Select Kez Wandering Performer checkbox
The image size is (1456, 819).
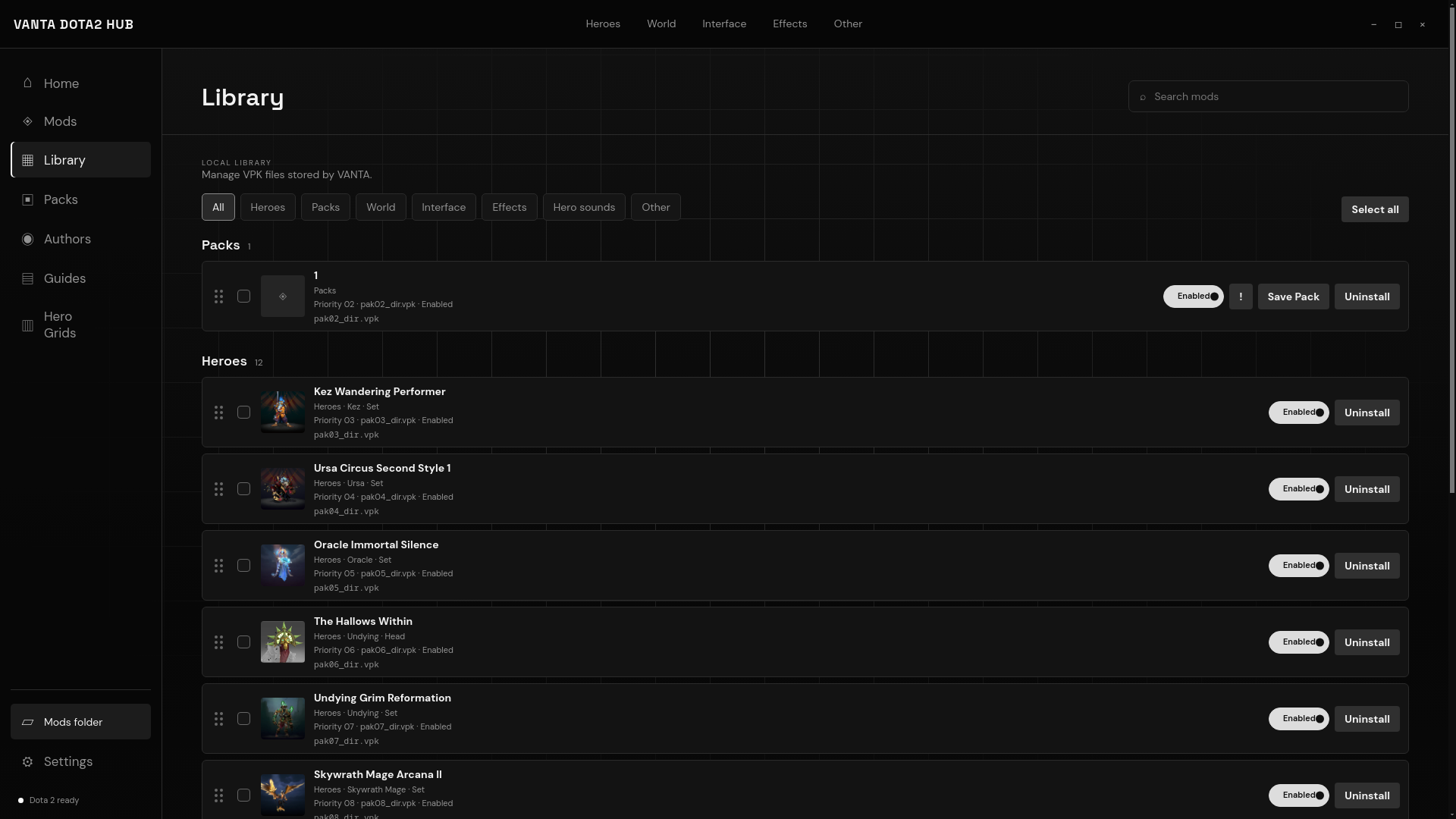243,413
